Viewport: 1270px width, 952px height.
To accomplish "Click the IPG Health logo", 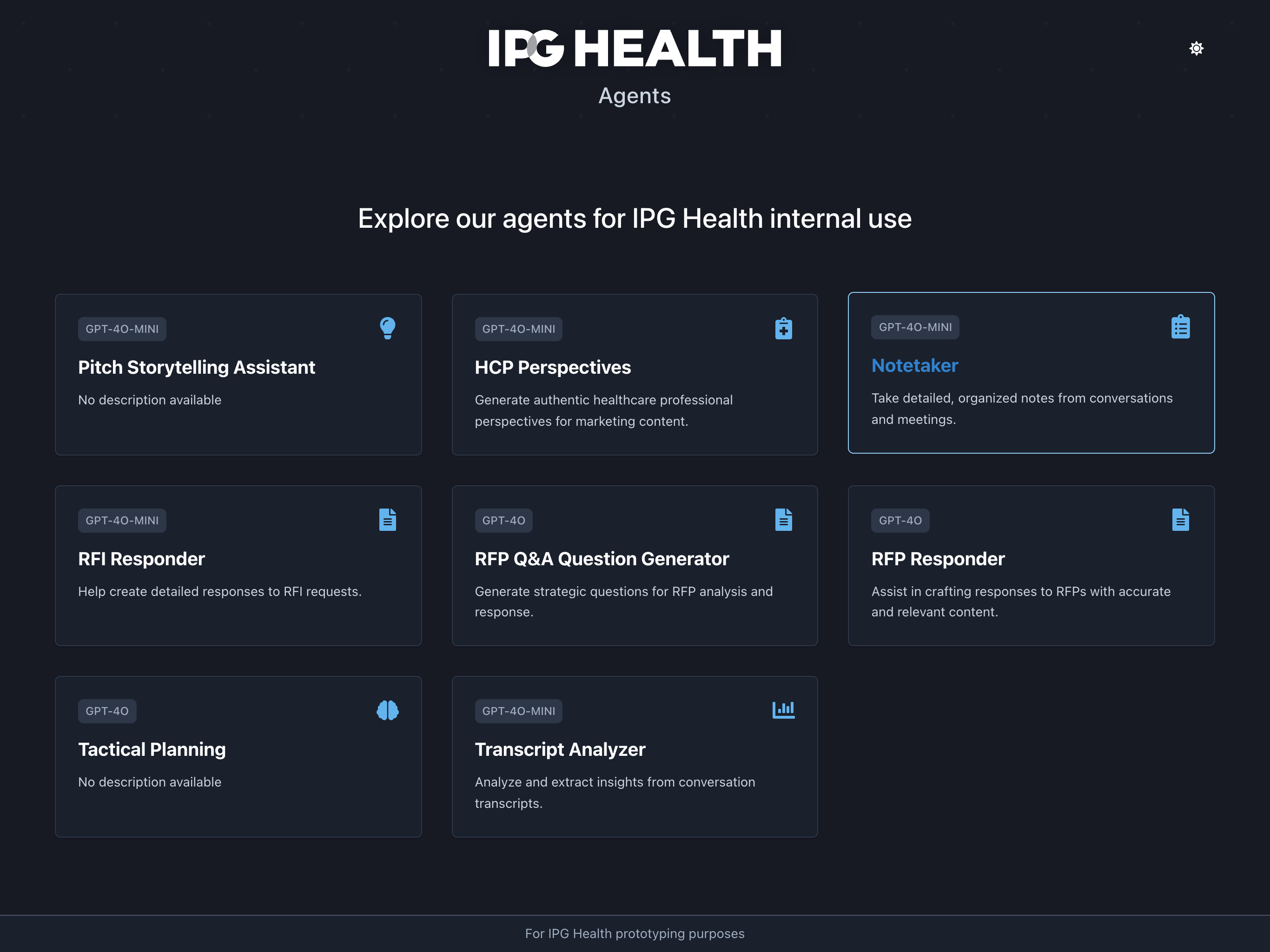I will pyautogui.click(x=635, y=48).
